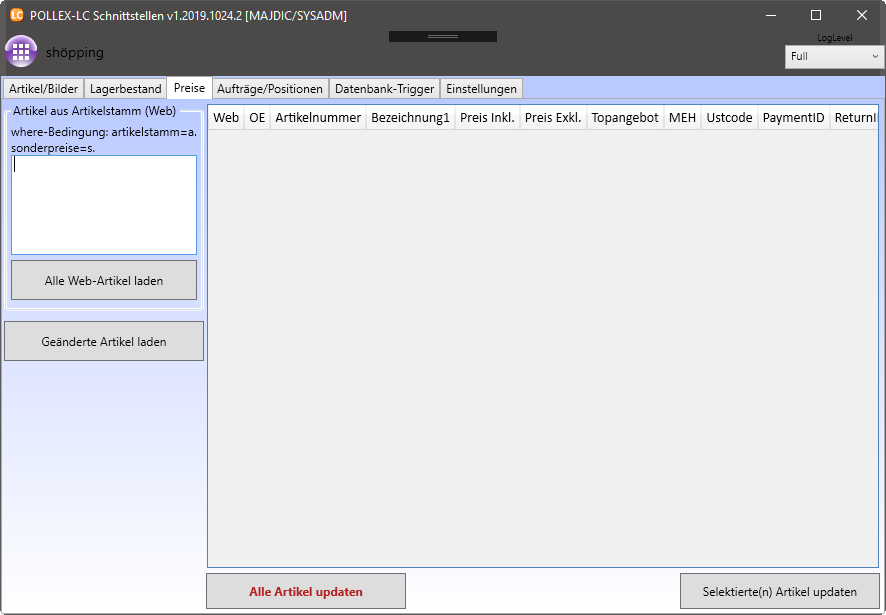This screenshot has width=886, height=615.
Task: Click into the where-Bedingung text box
Action: 104,205
